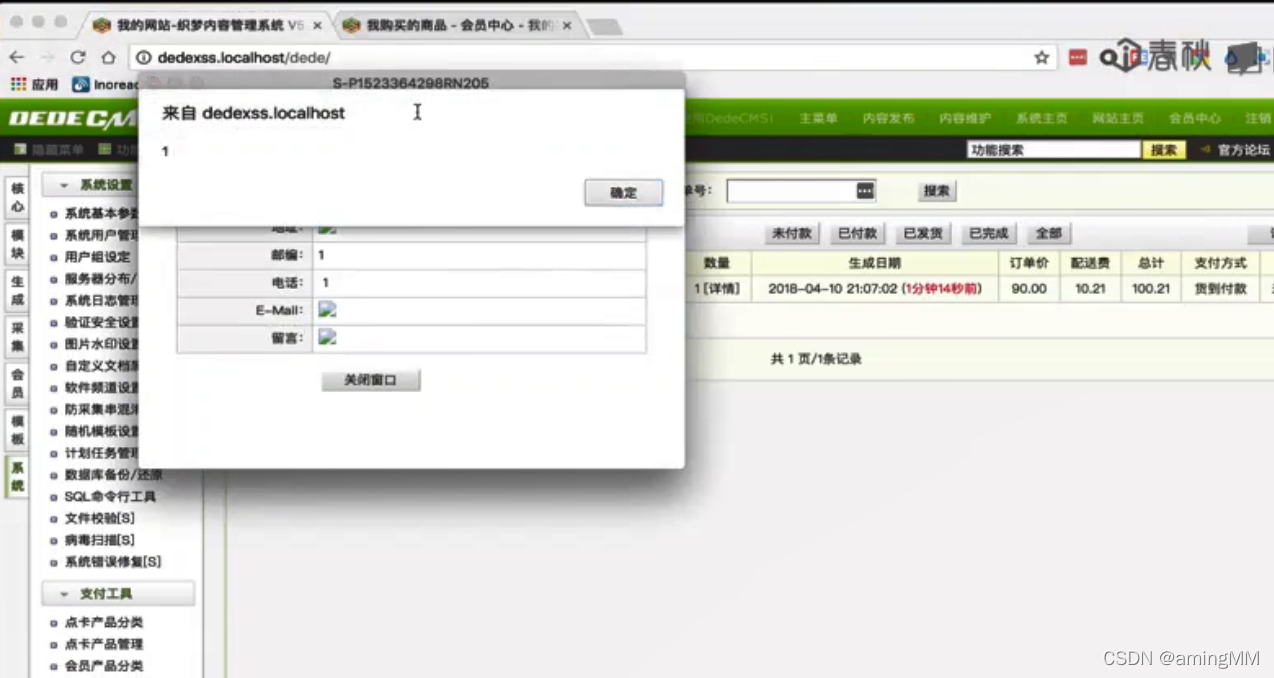Open 点卡产品分类 menu item
The image size is (1274, 678).
tap(103, 622)
